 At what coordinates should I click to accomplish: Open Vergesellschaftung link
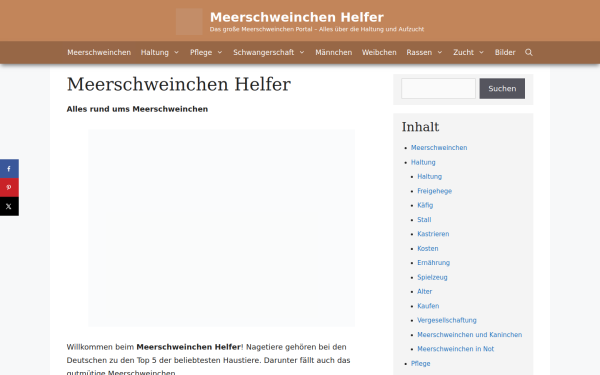447,320
